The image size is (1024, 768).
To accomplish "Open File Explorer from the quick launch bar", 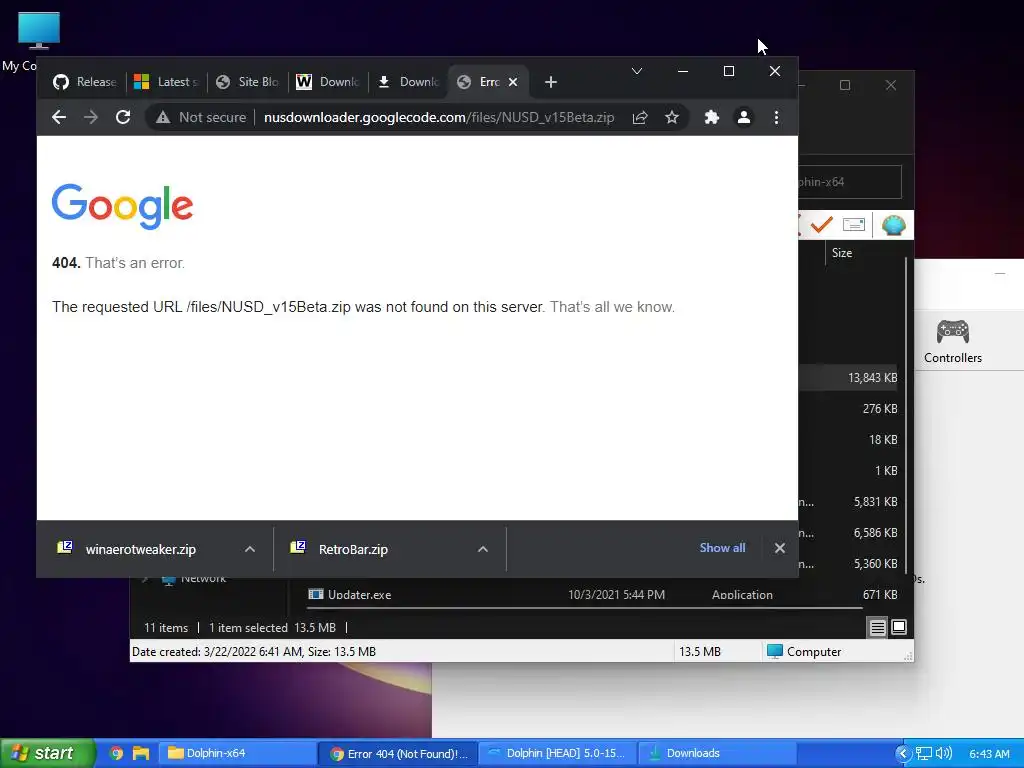I will [x=140, y=754].
